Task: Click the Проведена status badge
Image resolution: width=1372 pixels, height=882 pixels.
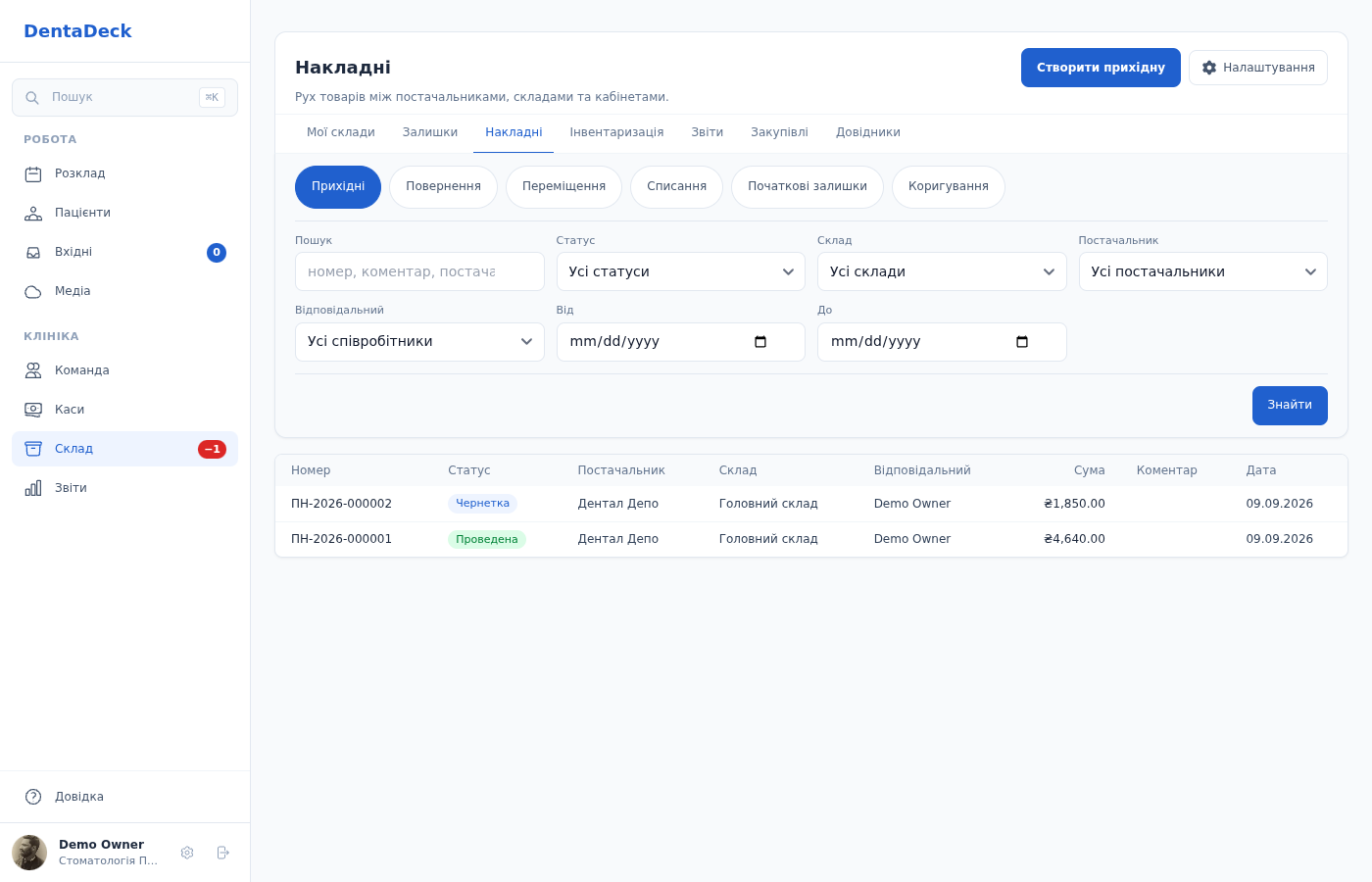Action: coord(487,539)
